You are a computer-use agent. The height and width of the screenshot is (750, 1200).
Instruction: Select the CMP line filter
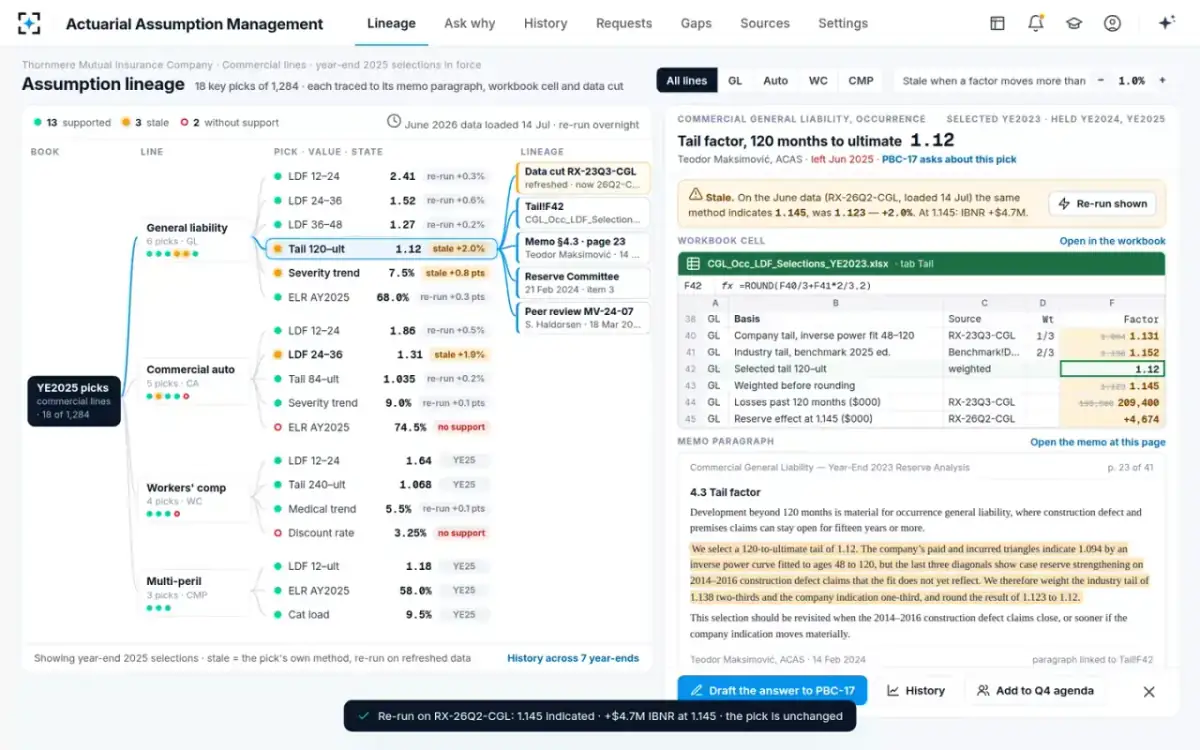(861, 81)
